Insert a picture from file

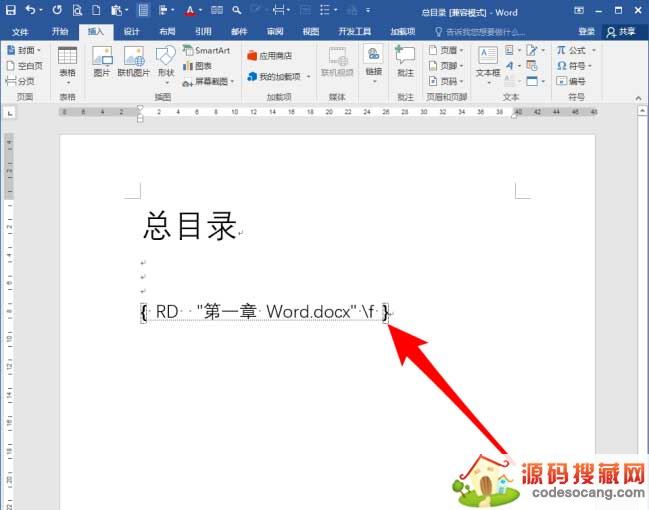click(x=102, y=60)
